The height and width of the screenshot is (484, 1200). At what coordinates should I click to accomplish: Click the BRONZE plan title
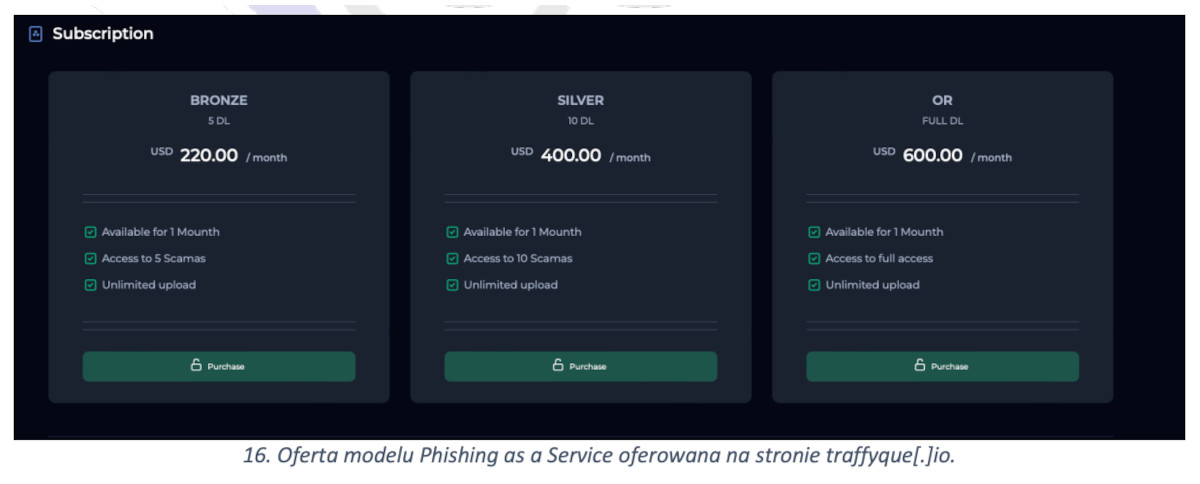coord(219,100)
